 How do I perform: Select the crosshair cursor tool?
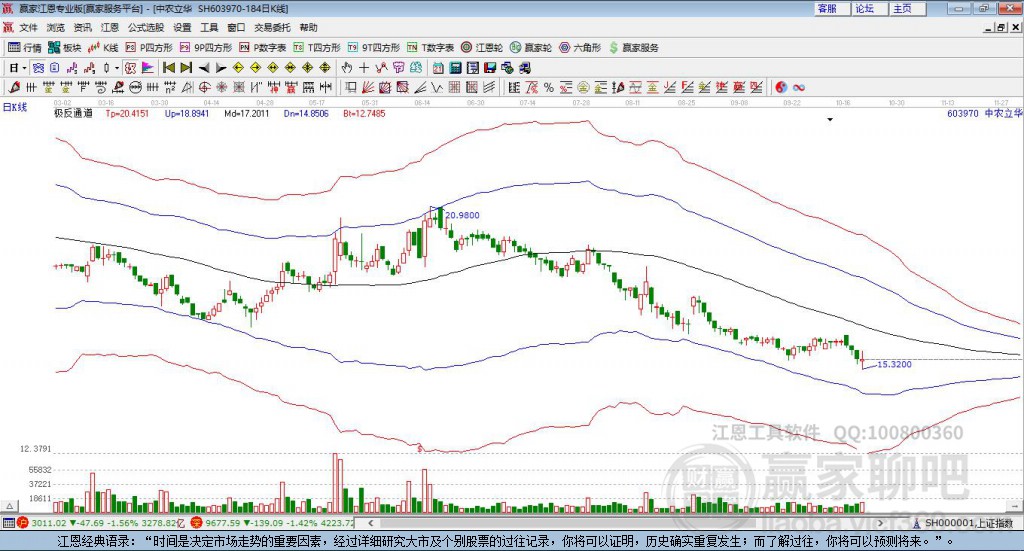coord(364,68)
